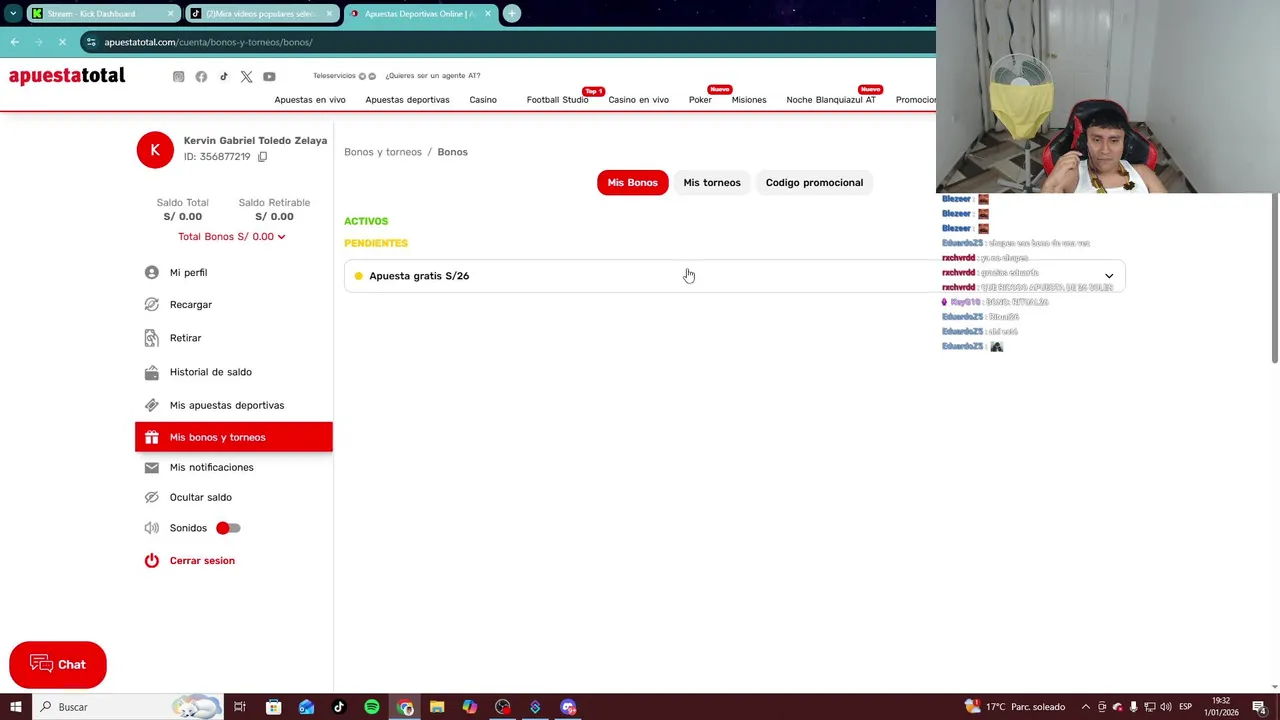
Task: Click the volume icon in system tray
Action: 1165,707
